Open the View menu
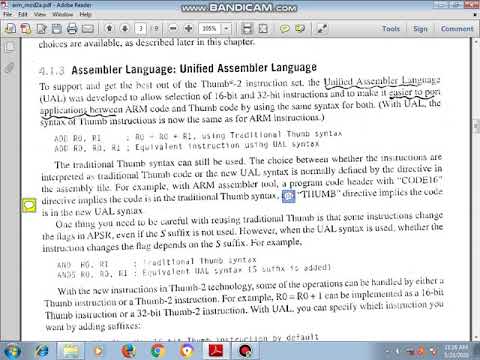This screenshot has width=480, height=360. [40, 14]
